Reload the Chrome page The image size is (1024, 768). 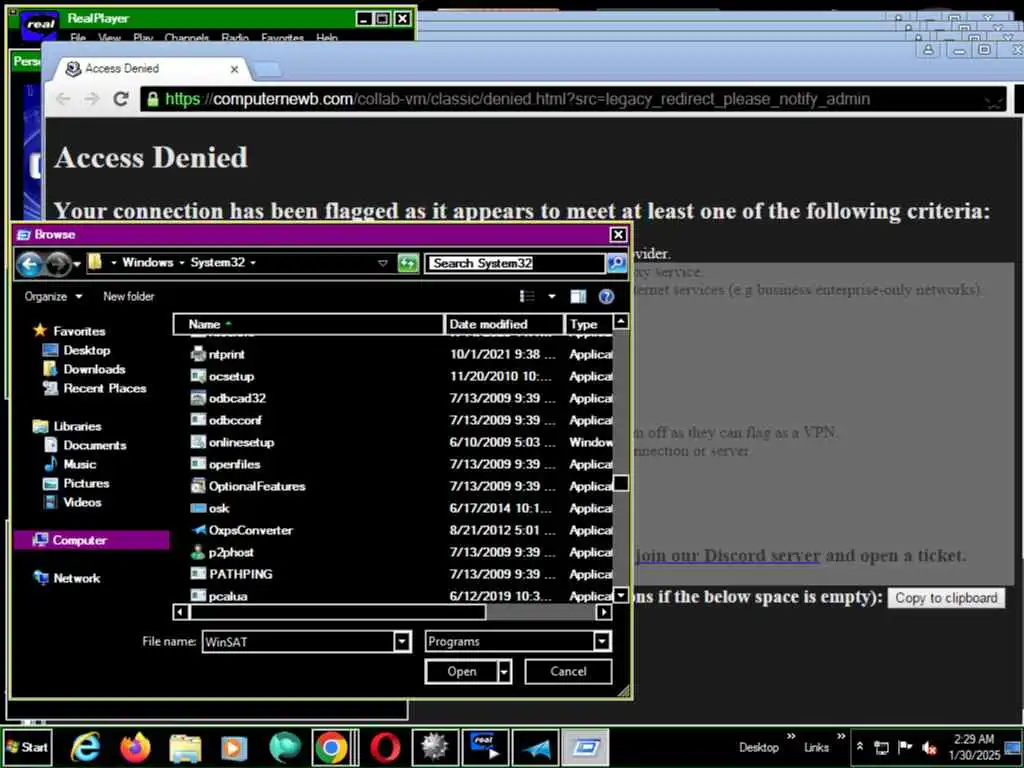point(121,99)
